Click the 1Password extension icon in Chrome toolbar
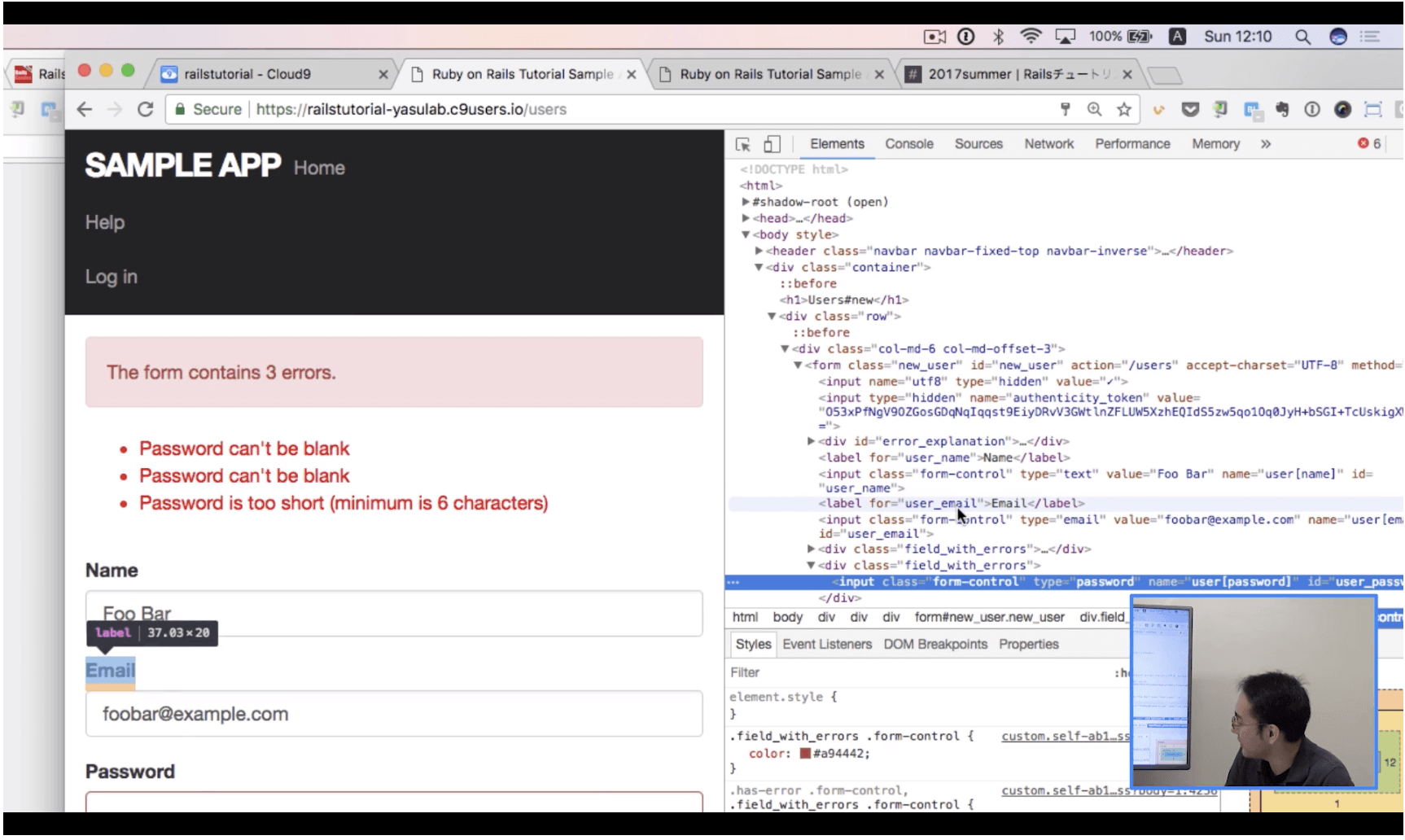 (x=1312, y=109)
